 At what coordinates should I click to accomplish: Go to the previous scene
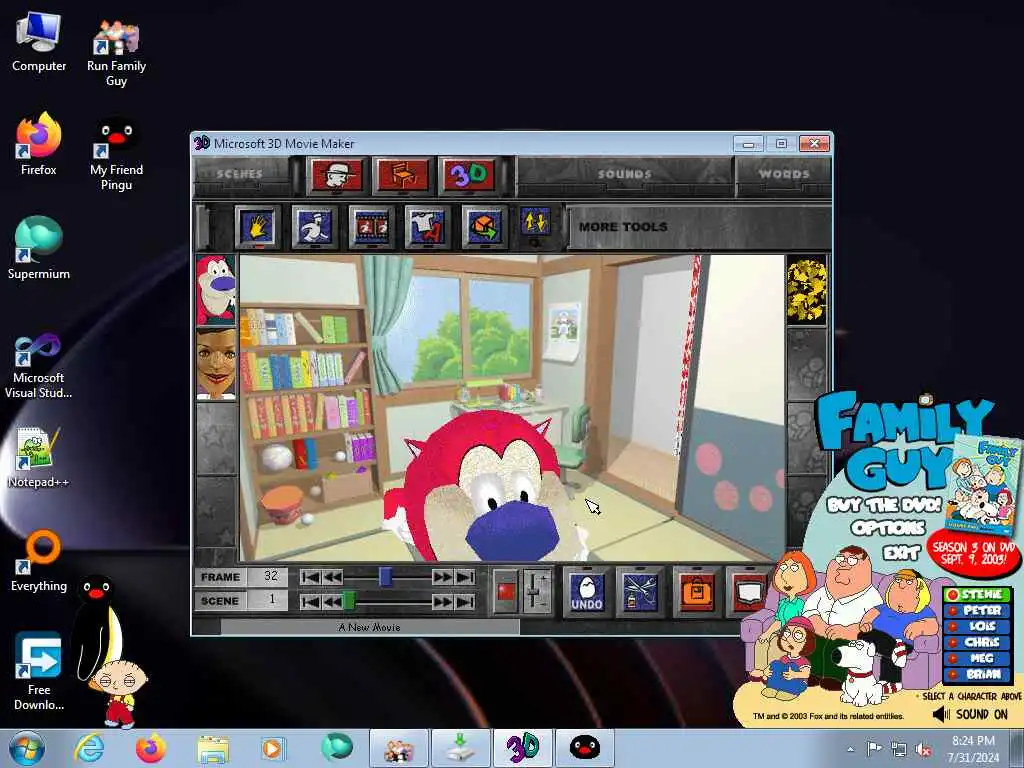332,601
